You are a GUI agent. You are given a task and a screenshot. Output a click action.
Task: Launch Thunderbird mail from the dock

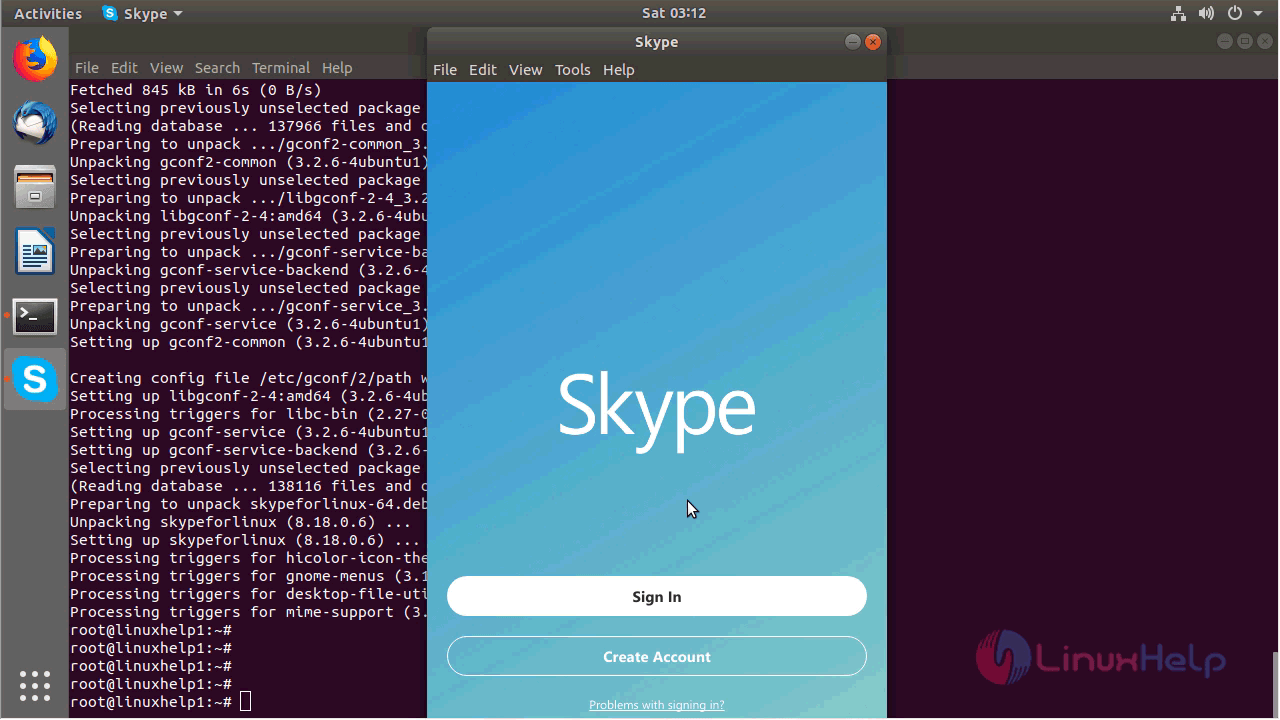tap(35, 123)
